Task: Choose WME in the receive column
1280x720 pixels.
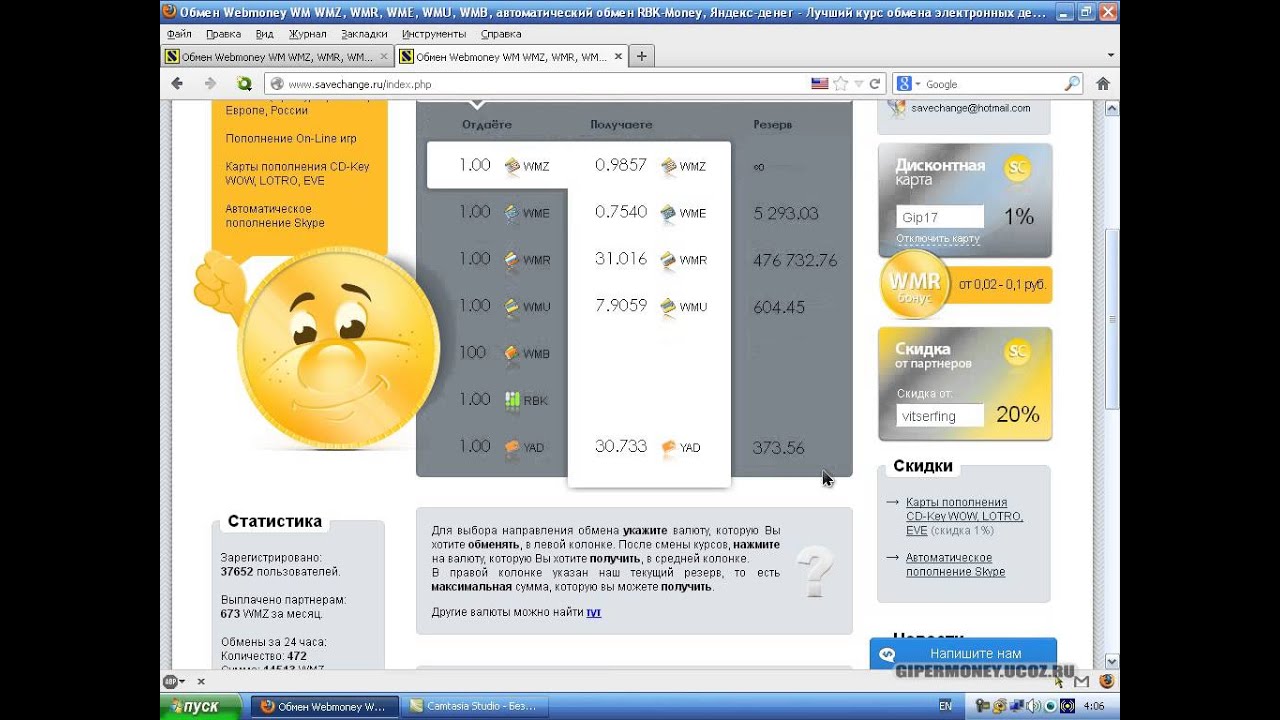Action: pos(650,212)
